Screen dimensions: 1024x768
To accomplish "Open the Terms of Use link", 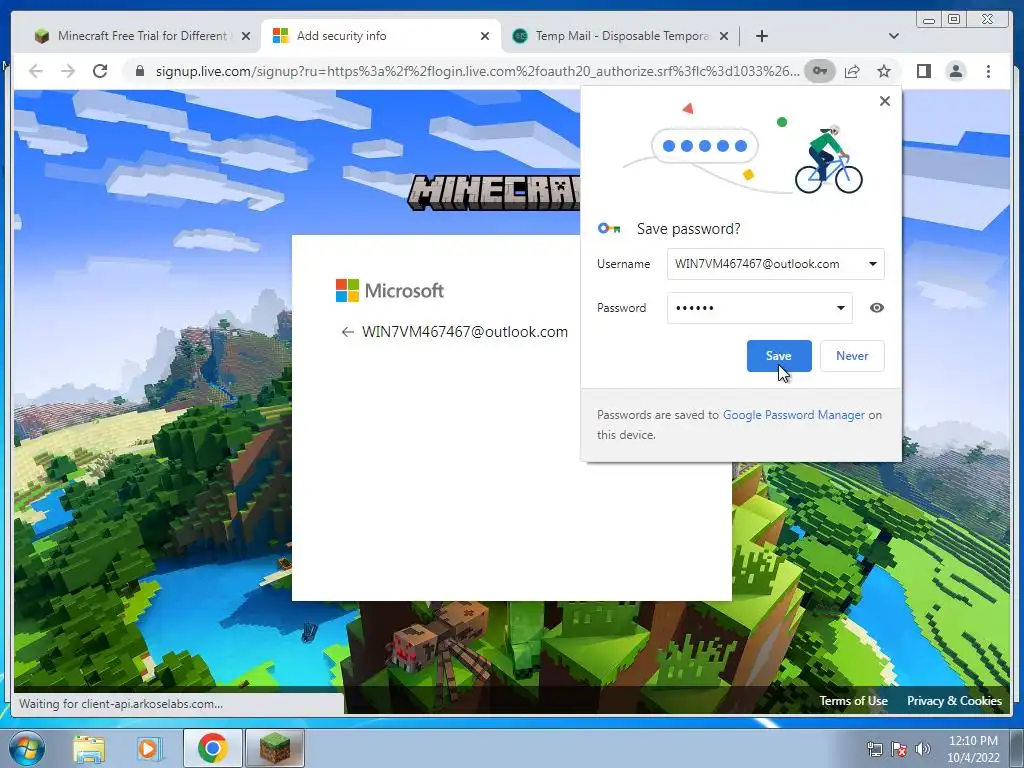I will [x=854, y=701].
